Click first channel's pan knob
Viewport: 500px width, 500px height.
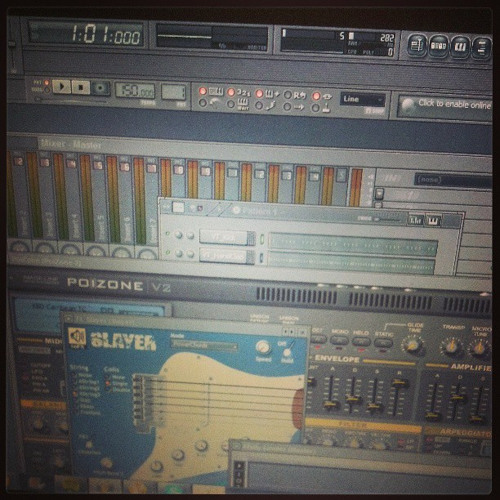pyautogui.click(x=179, y=235)
